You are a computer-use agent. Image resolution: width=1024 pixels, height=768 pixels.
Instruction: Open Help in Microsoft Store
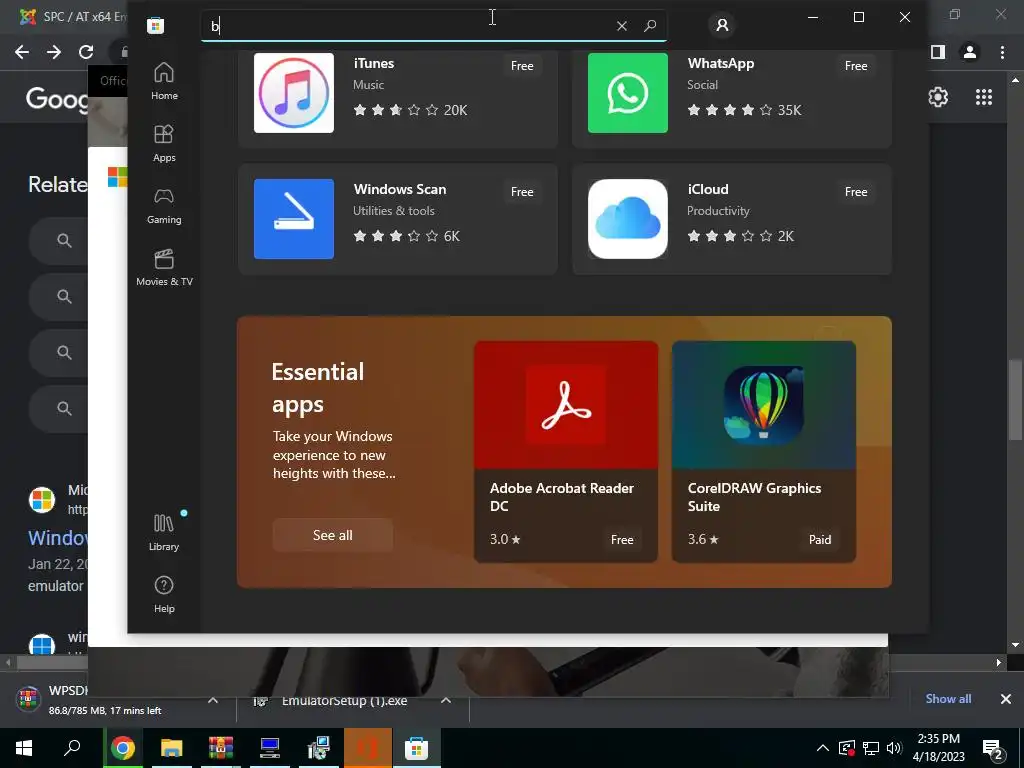point(164,594)
